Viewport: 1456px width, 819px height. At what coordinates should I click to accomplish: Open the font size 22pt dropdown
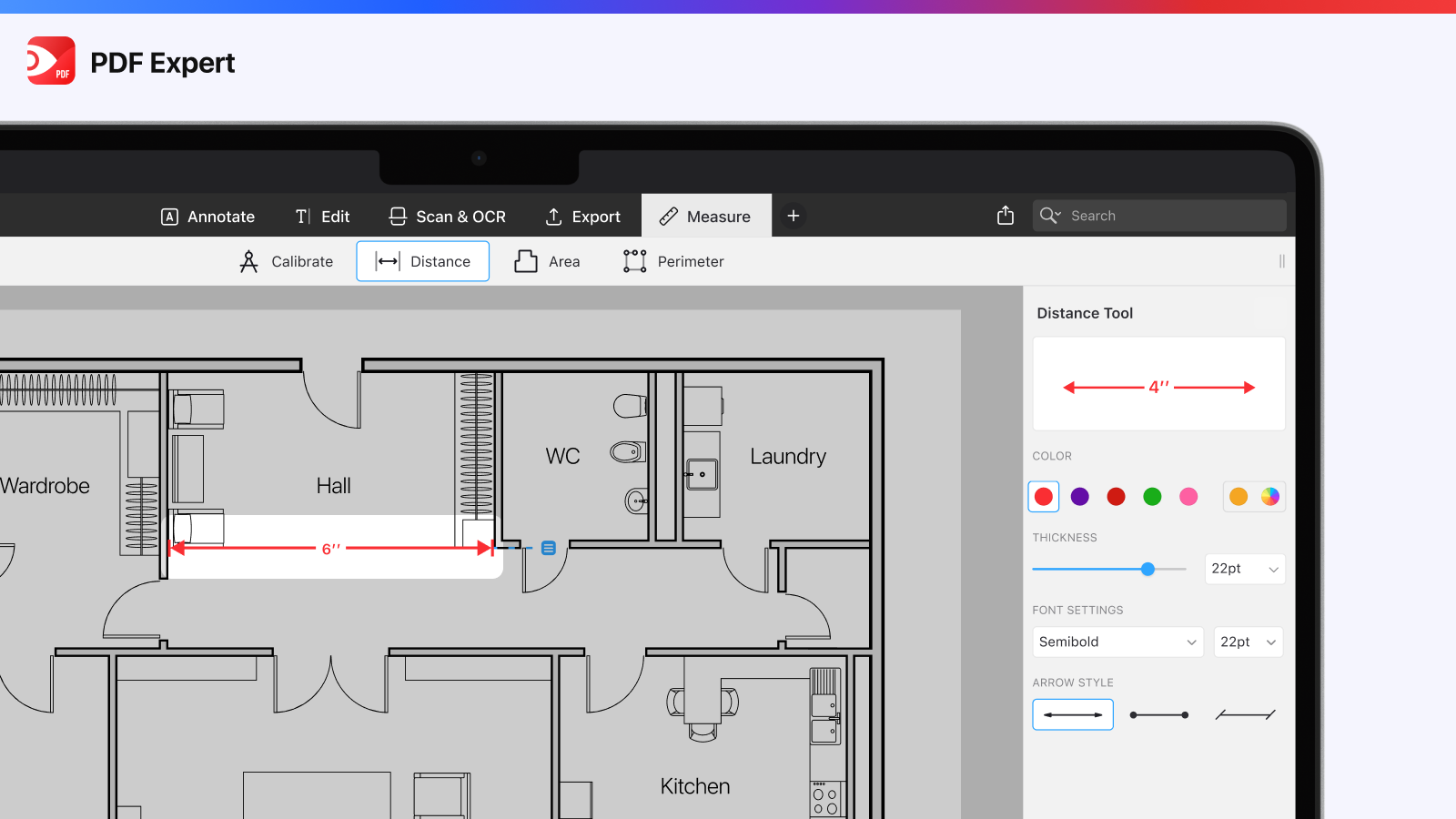coord(1248,642)
